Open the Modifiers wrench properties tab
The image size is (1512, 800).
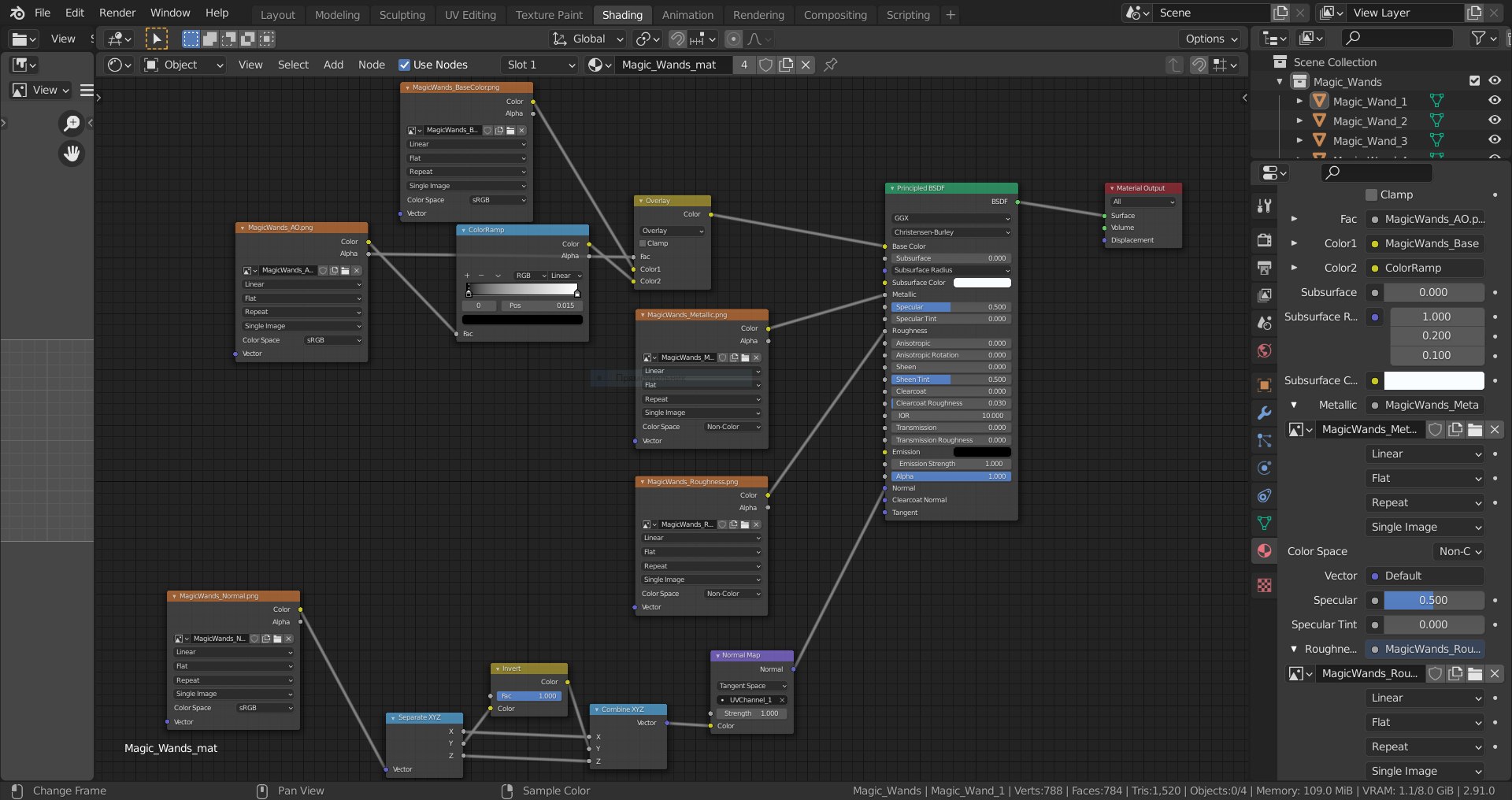(1264, 413)
